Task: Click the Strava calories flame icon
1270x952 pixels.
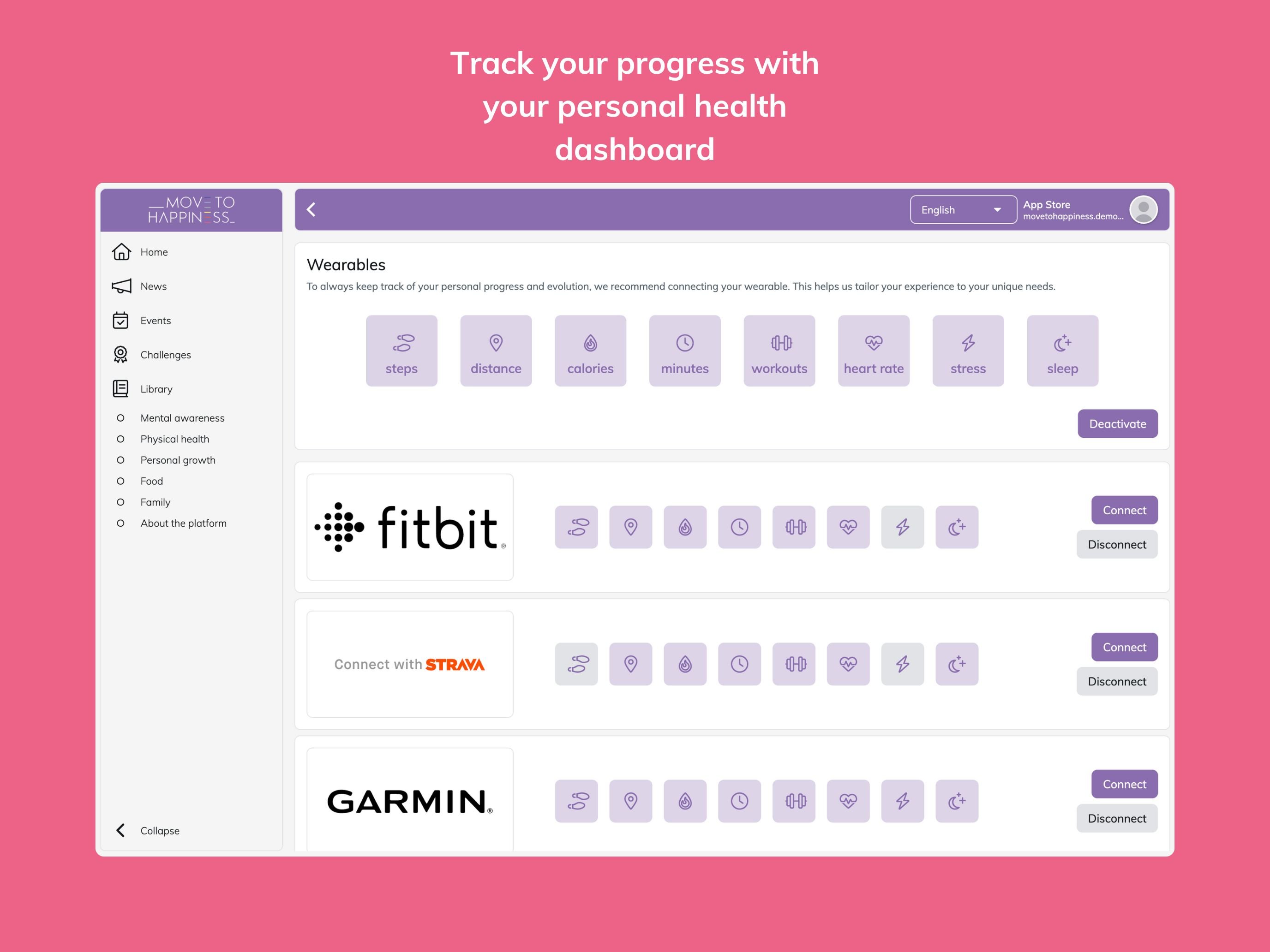Action: click(x=685, y=664)
